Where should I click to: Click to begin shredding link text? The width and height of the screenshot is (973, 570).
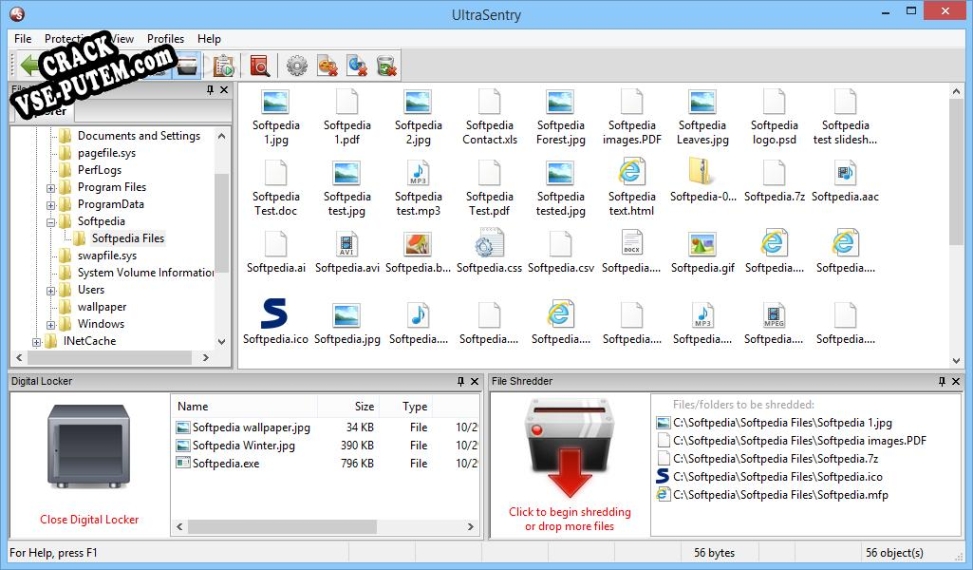point(570,519)
